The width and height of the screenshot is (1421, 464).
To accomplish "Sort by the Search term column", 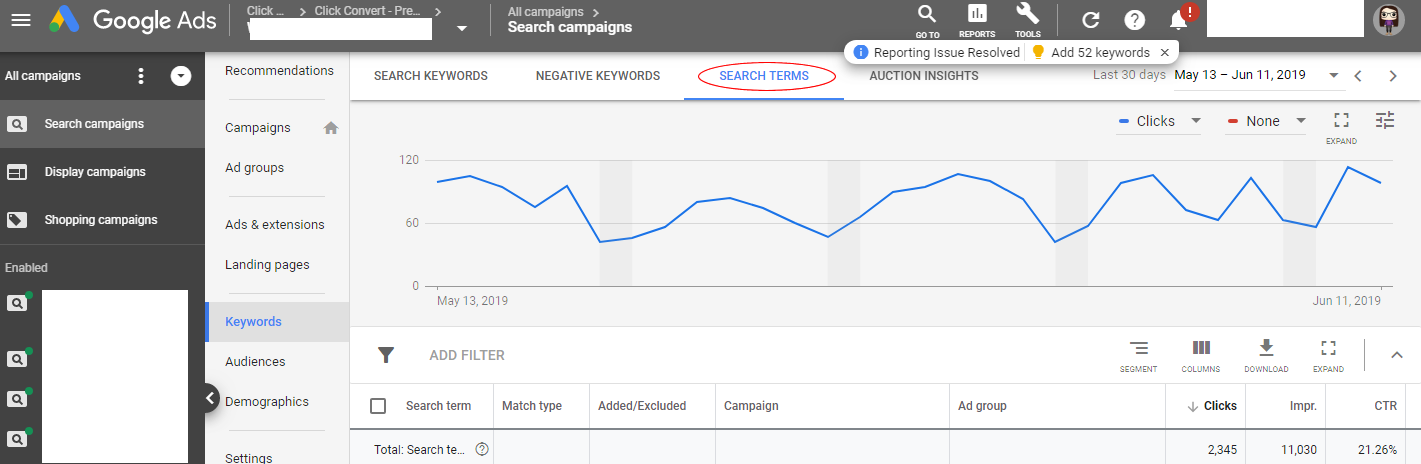I will 438,406.
